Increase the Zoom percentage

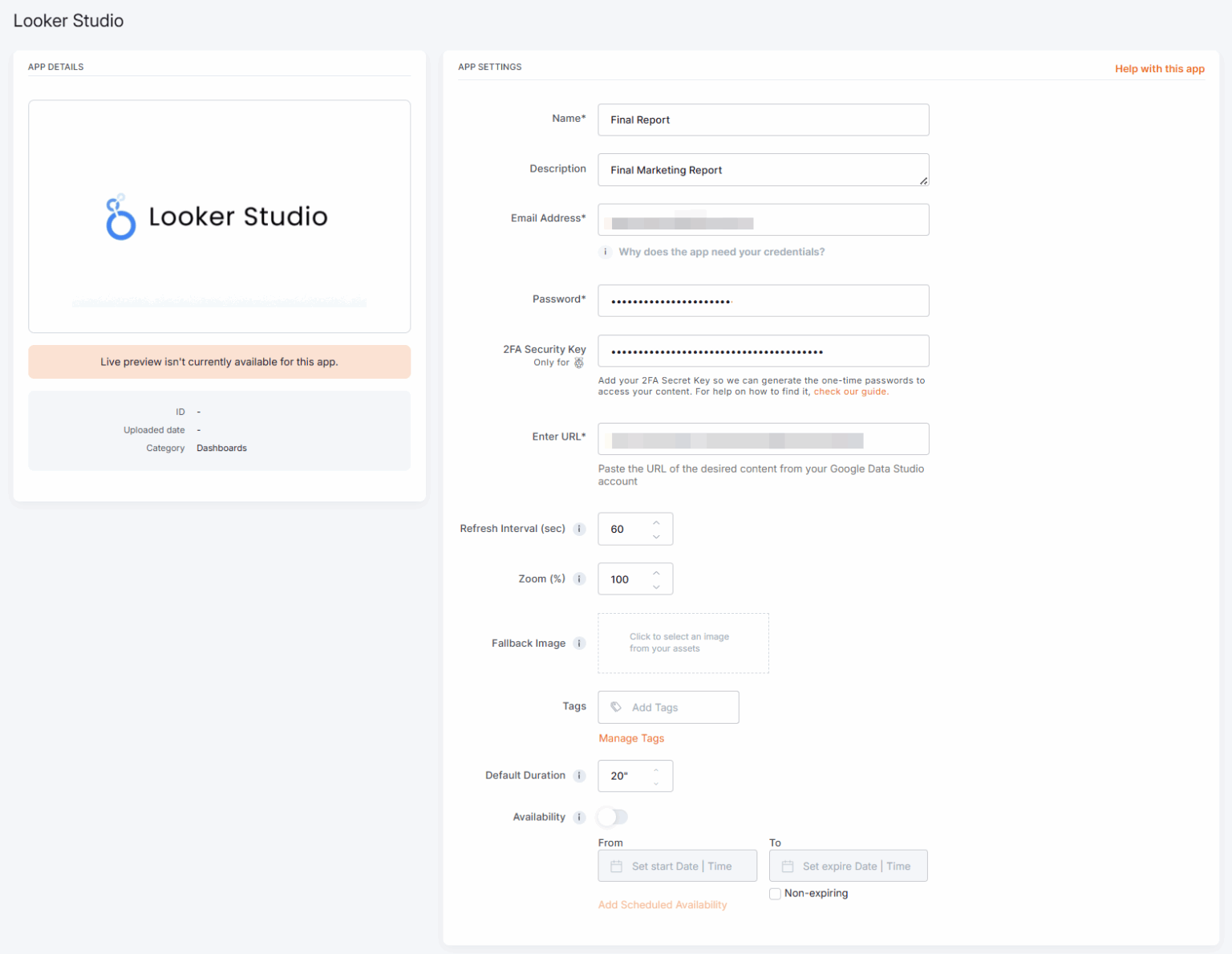click(x=656, y=573)
